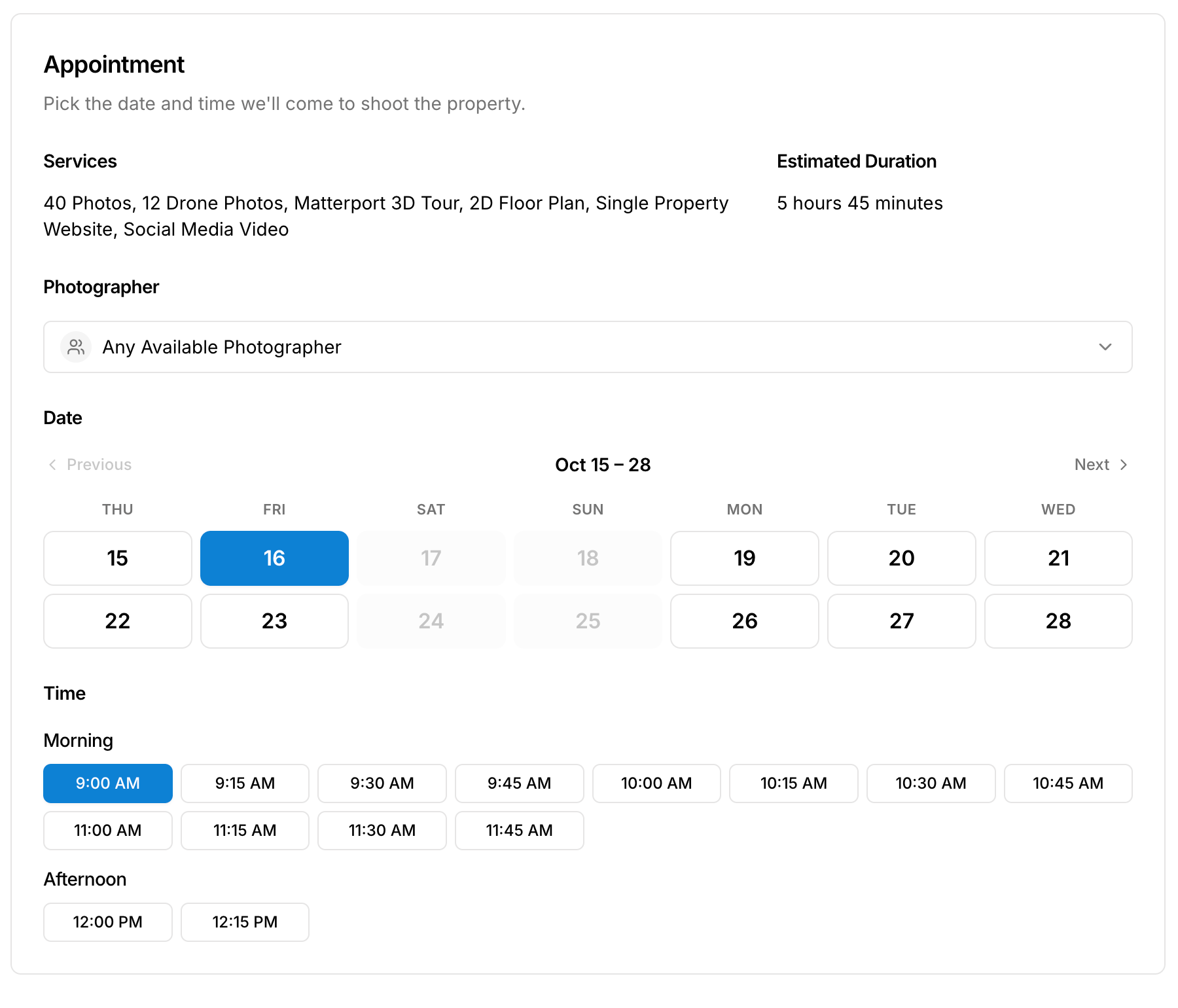Image resolution: width=1178 pixels, height=1008 pixels.
Task: Select the 11:45 AM slot
Action: (x=520, y=831)
